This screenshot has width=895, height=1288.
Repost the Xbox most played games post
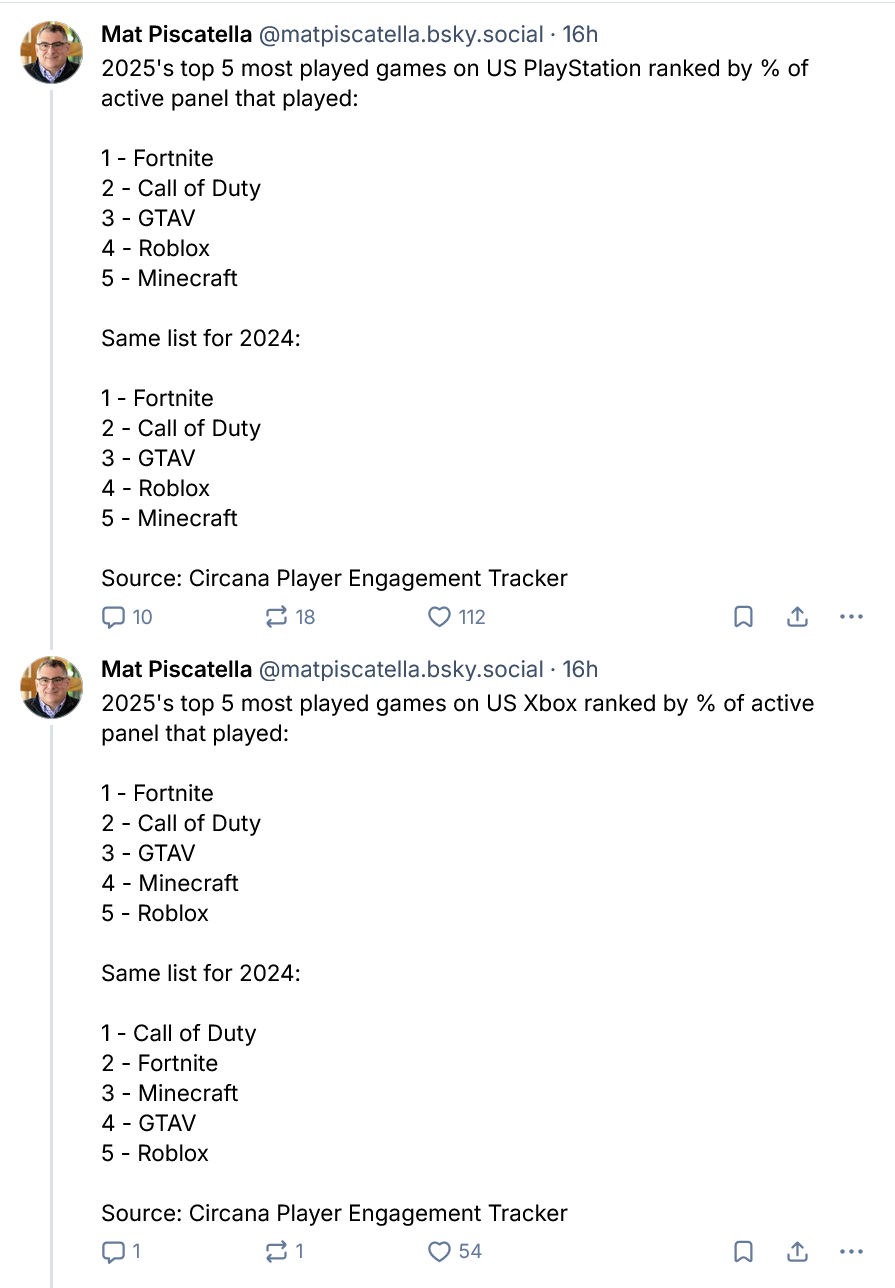277,1251
